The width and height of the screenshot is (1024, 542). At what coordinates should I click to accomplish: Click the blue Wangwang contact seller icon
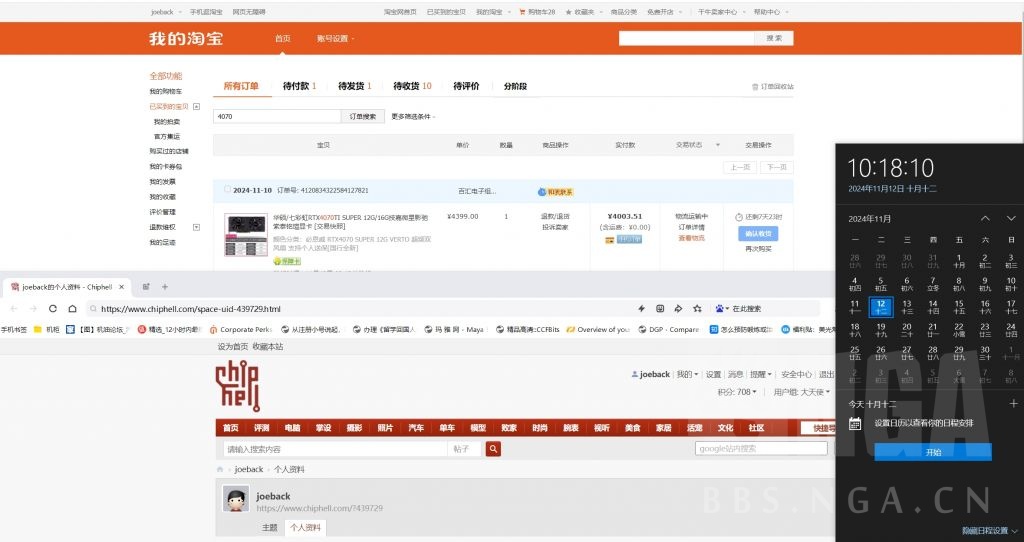pyautogui.click(x=541, y=192)
